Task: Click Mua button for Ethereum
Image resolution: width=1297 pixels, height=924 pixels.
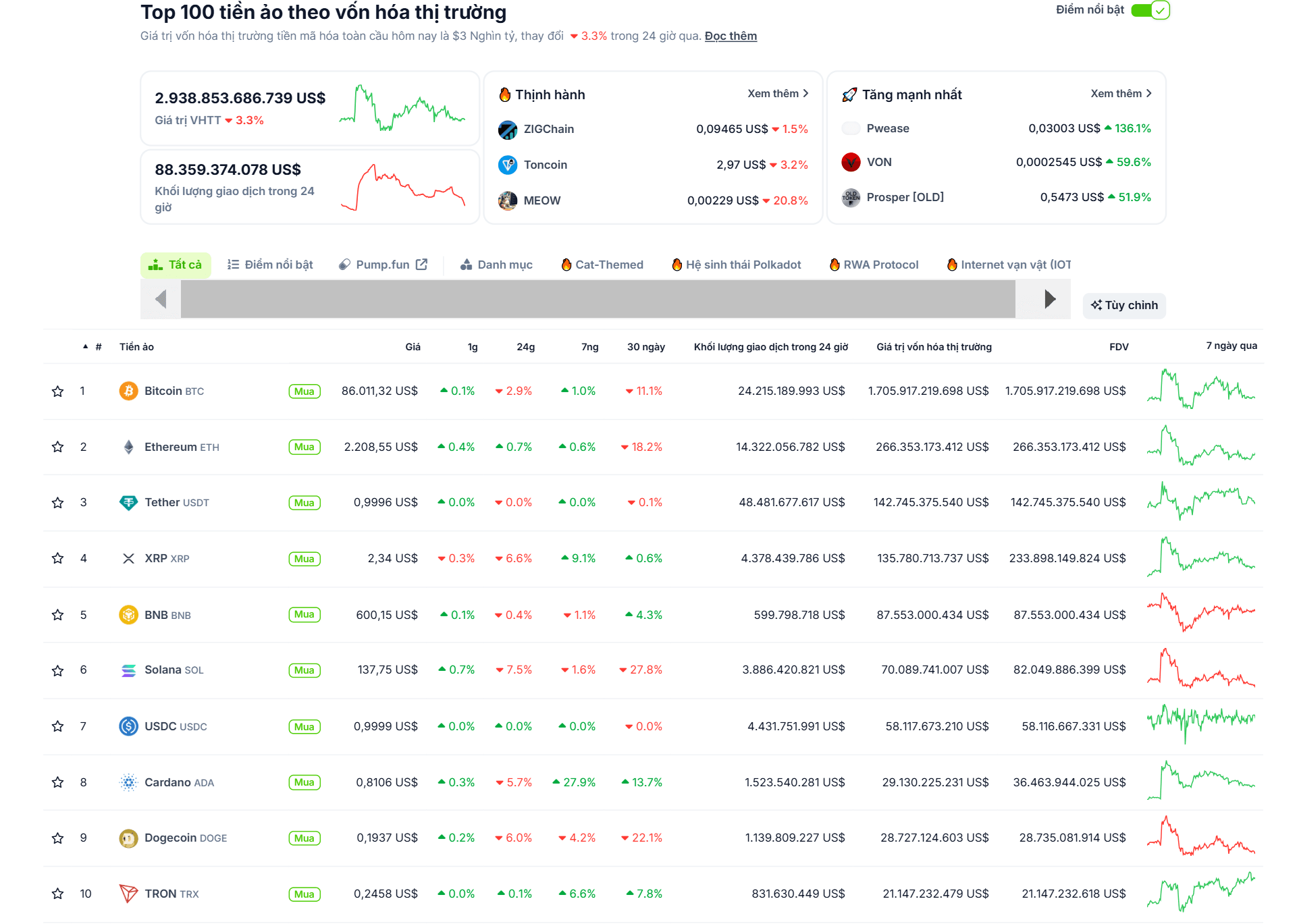Action: (x=305, y=447)
